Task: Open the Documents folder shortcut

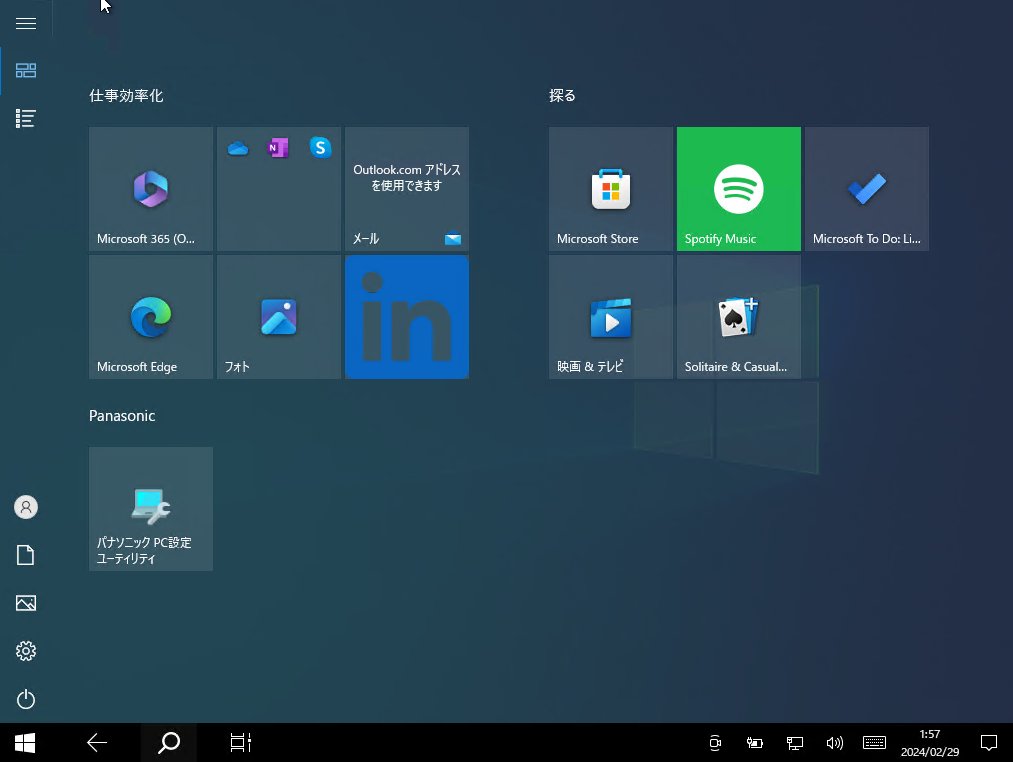Action: click(26, 555)
